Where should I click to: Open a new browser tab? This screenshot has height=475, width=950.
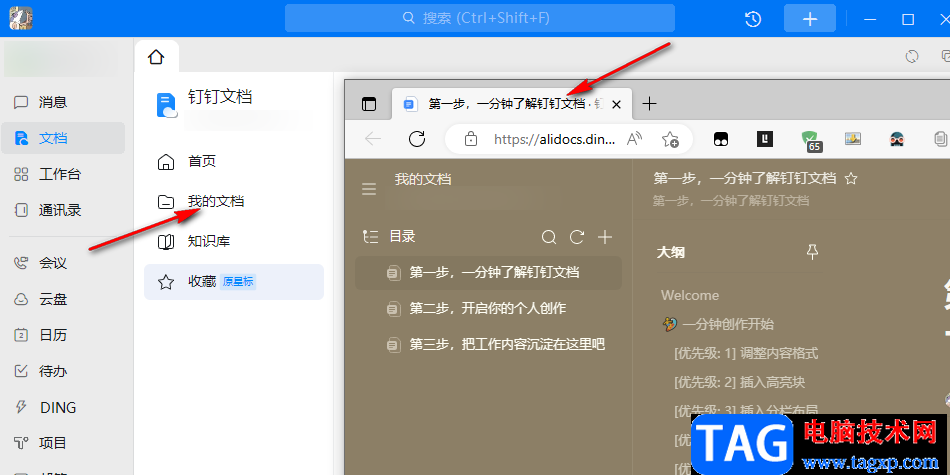pos(649,104)
